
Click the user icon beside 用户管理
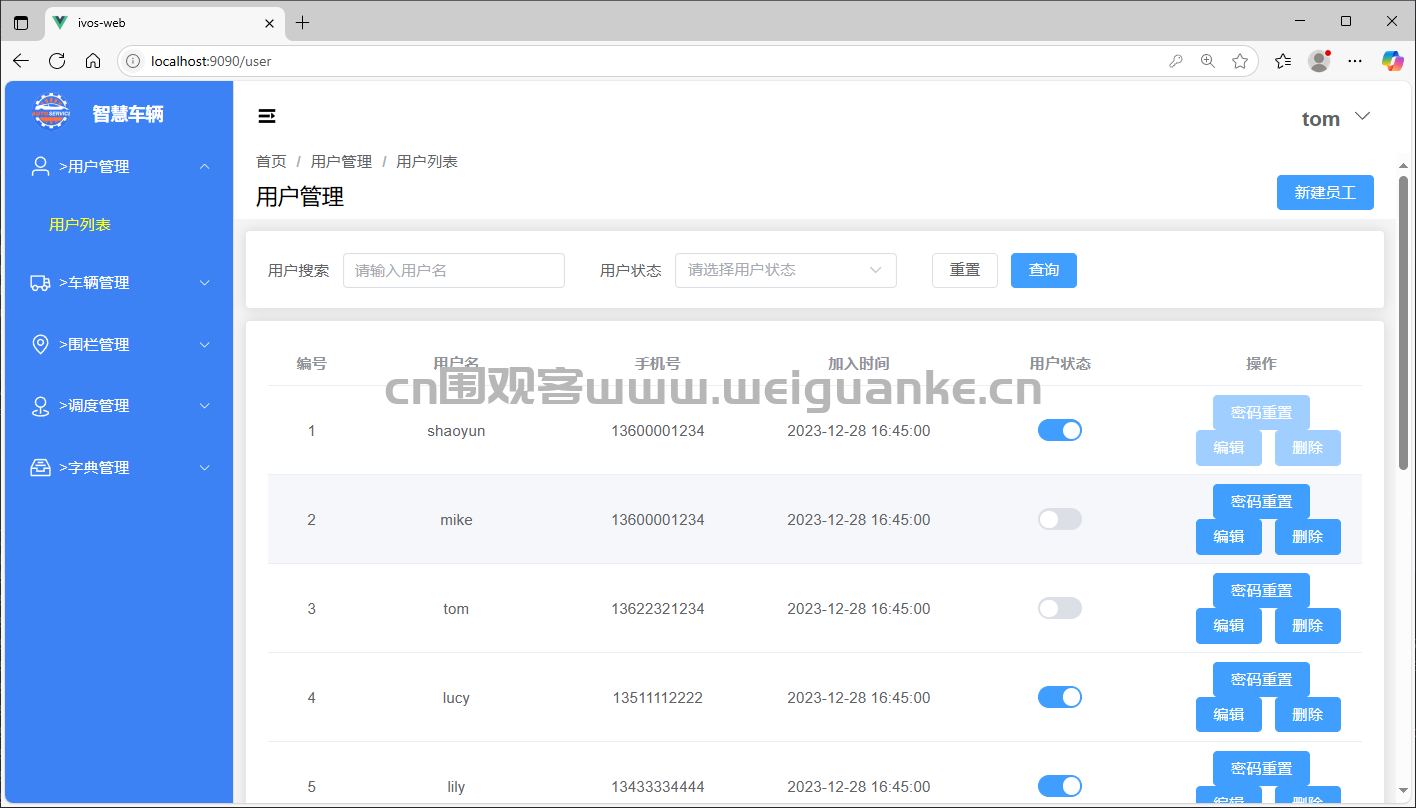point(41,167)
